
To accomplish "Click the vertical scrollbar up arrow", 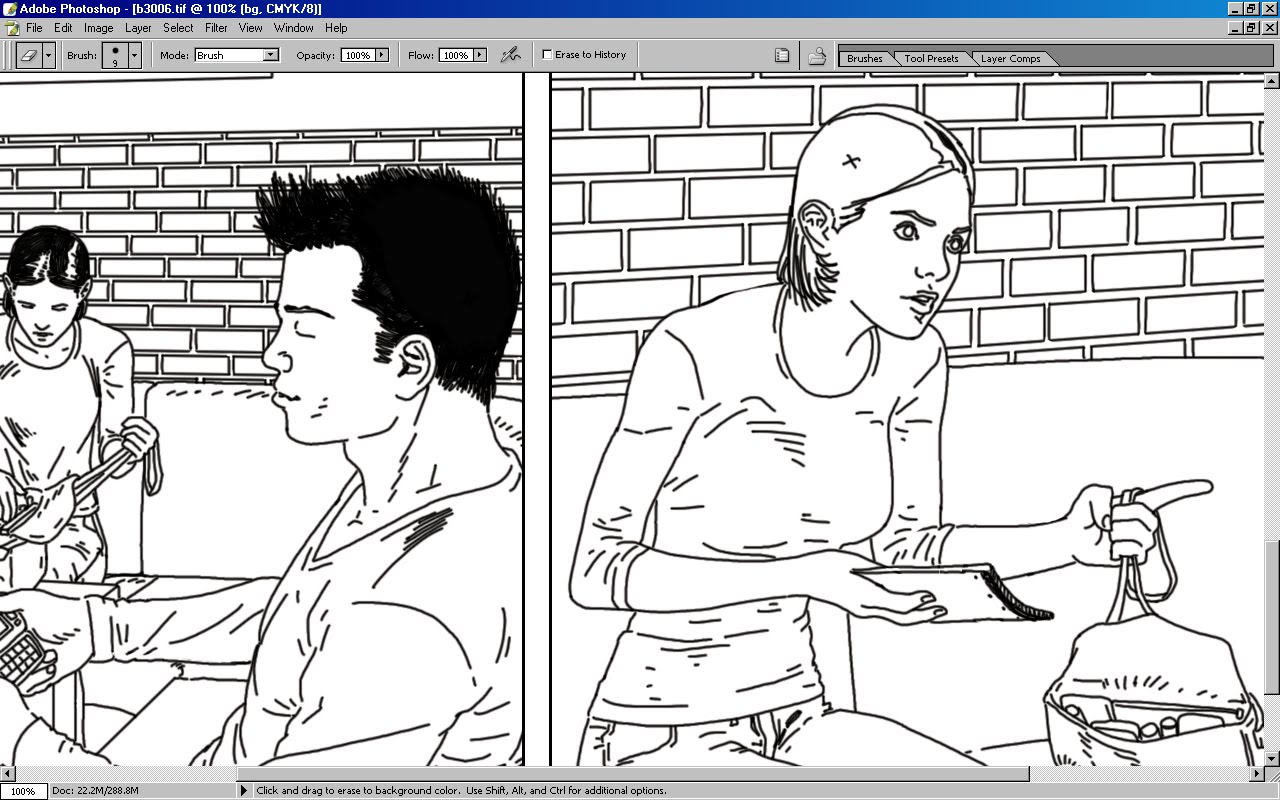I will [1272, 80].
